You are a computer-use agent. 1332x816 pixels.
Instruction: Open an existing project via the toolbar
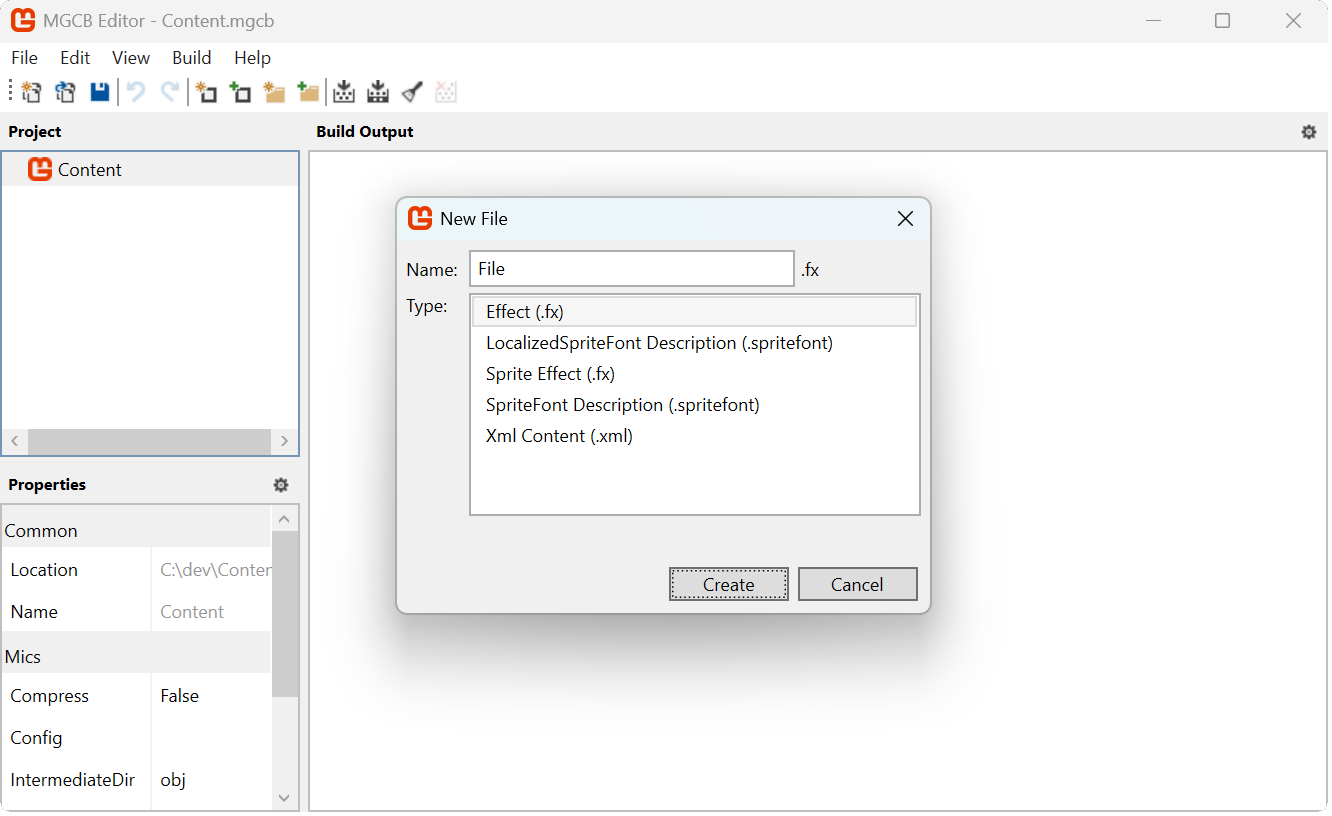[x=65, y=91]
